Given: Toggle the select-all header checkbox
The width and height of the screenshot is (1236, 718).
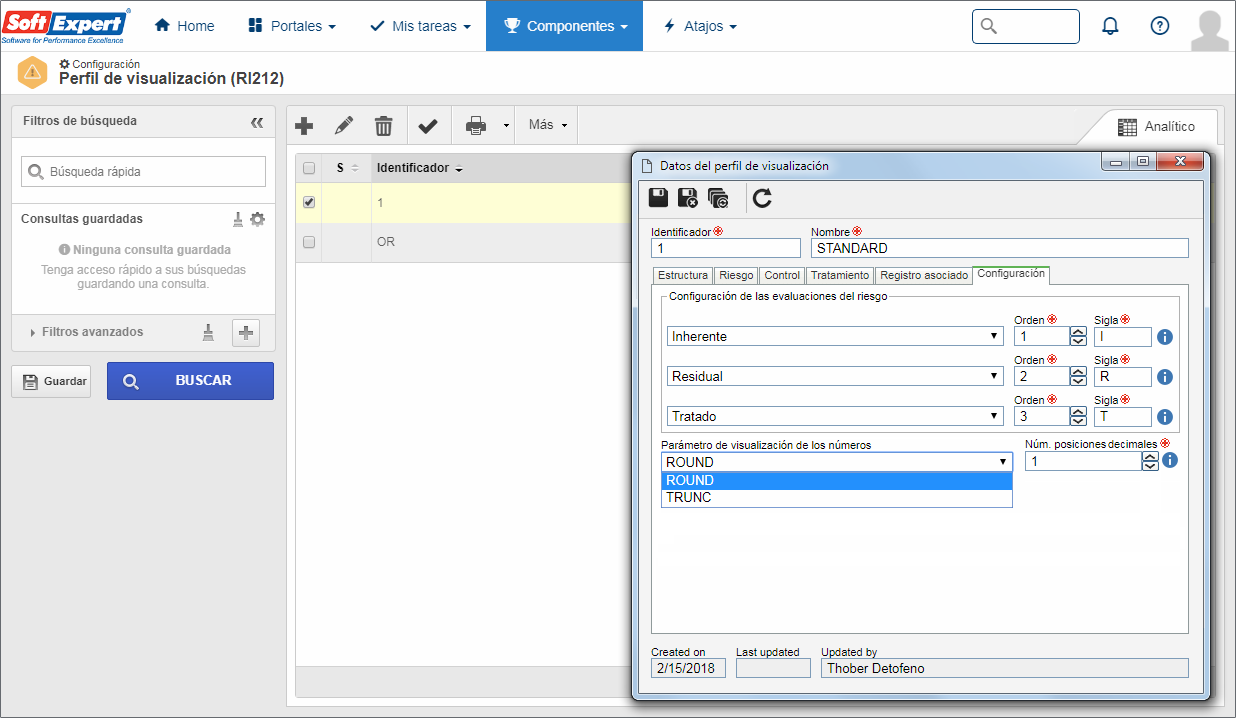Looking at the screenshot, I should click(309, 168).
